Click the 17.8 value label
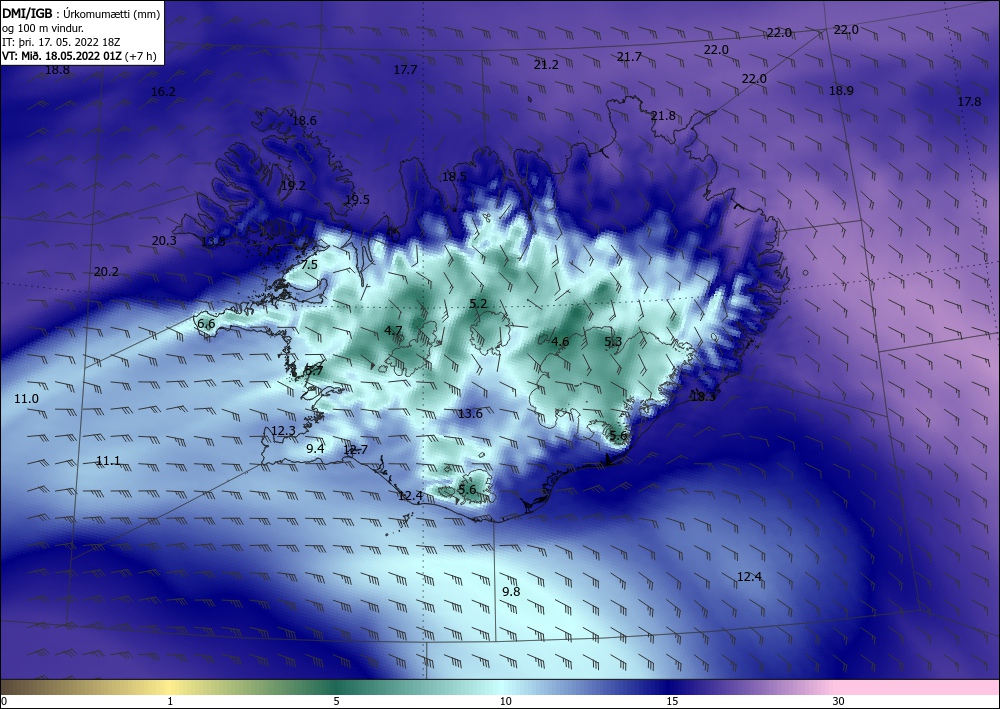The image size is (1000, 709). click(x=969, y=101)
